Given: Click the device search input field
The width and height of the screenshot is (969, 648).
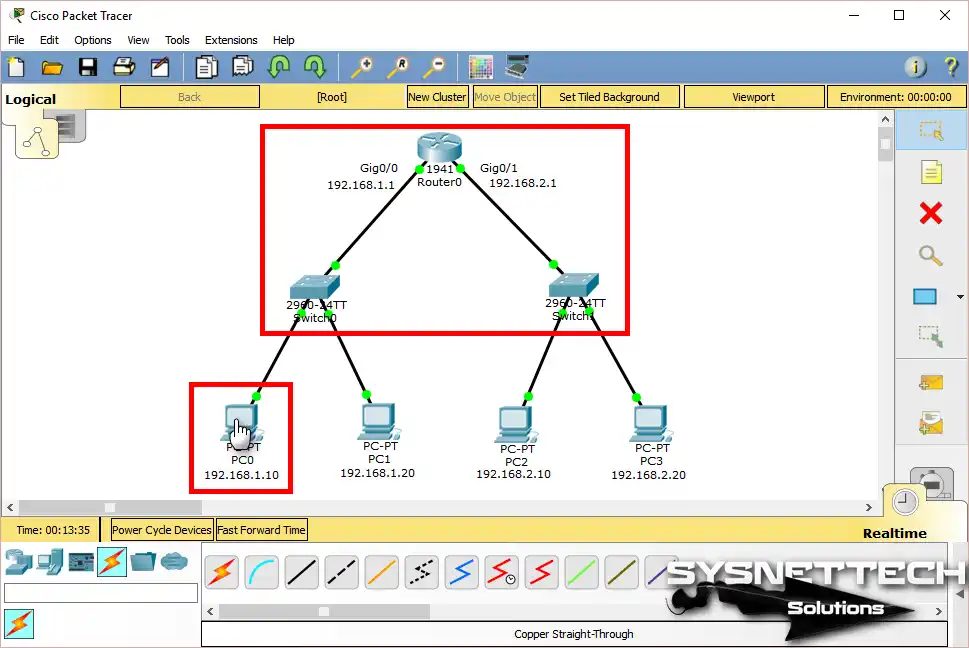Looking at the screenshot, I should pos(101,593).
